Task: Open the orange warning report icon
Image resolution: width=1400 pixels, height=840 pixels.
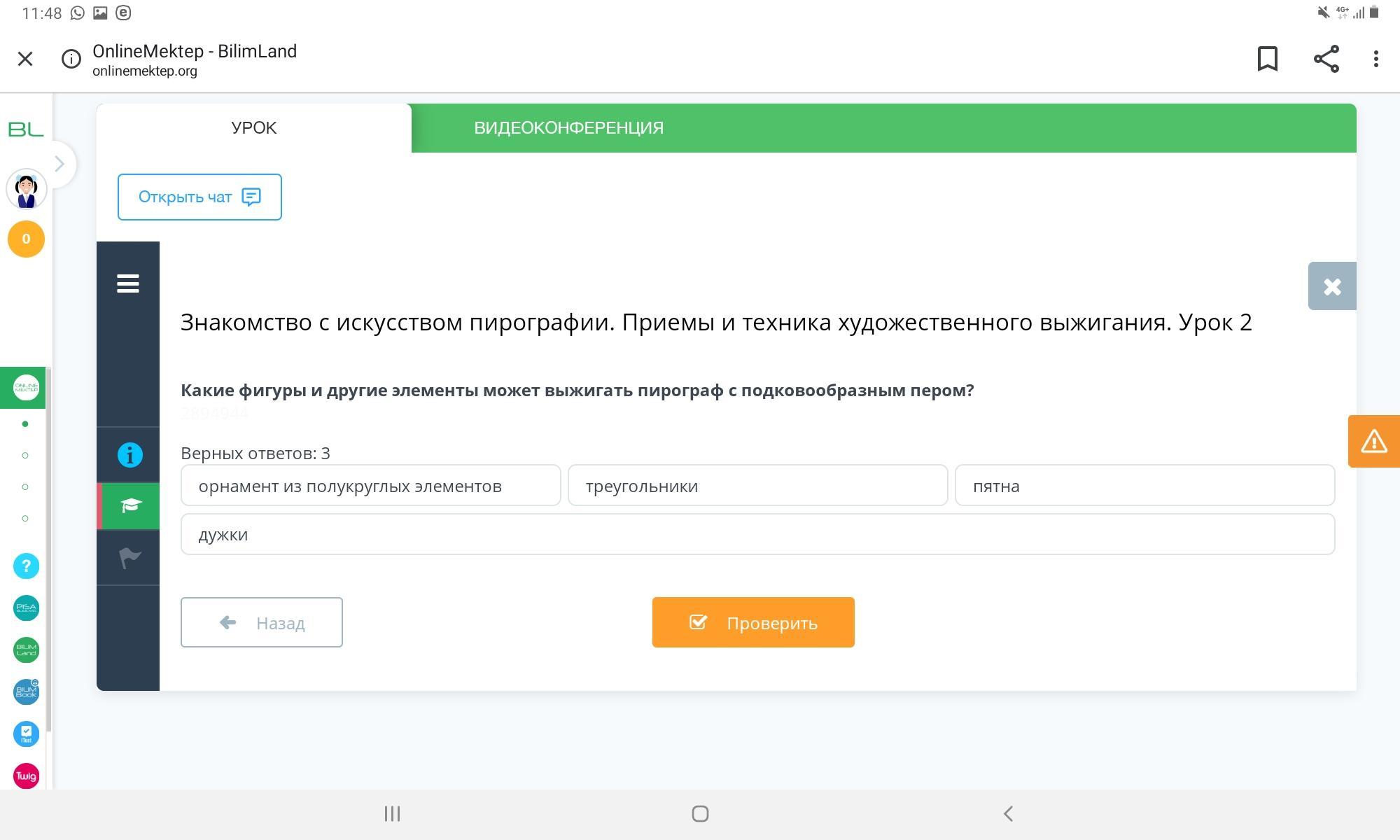Action: (1373, 441)
